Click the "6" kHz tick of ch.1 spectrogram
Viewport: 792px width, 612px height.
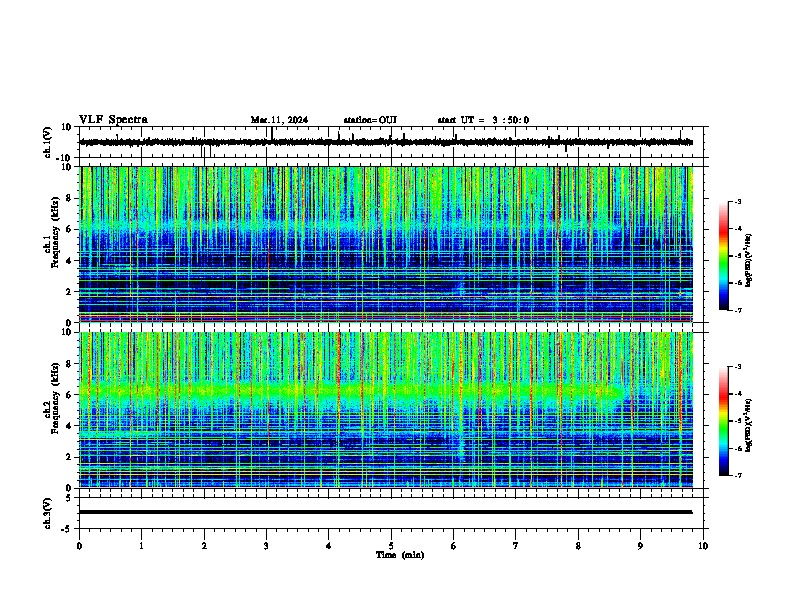click(71, 229)
